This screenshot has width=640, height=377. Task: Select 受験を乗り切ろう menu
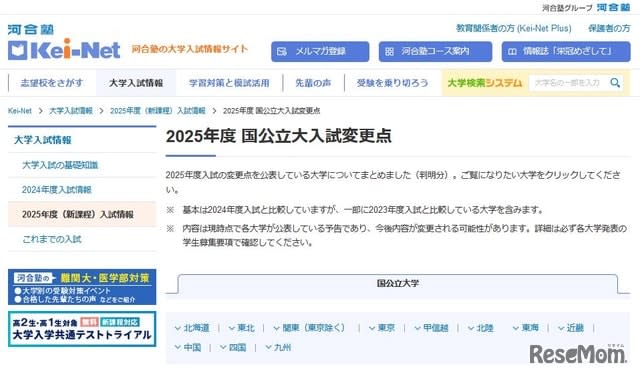[x=392, y=83]
